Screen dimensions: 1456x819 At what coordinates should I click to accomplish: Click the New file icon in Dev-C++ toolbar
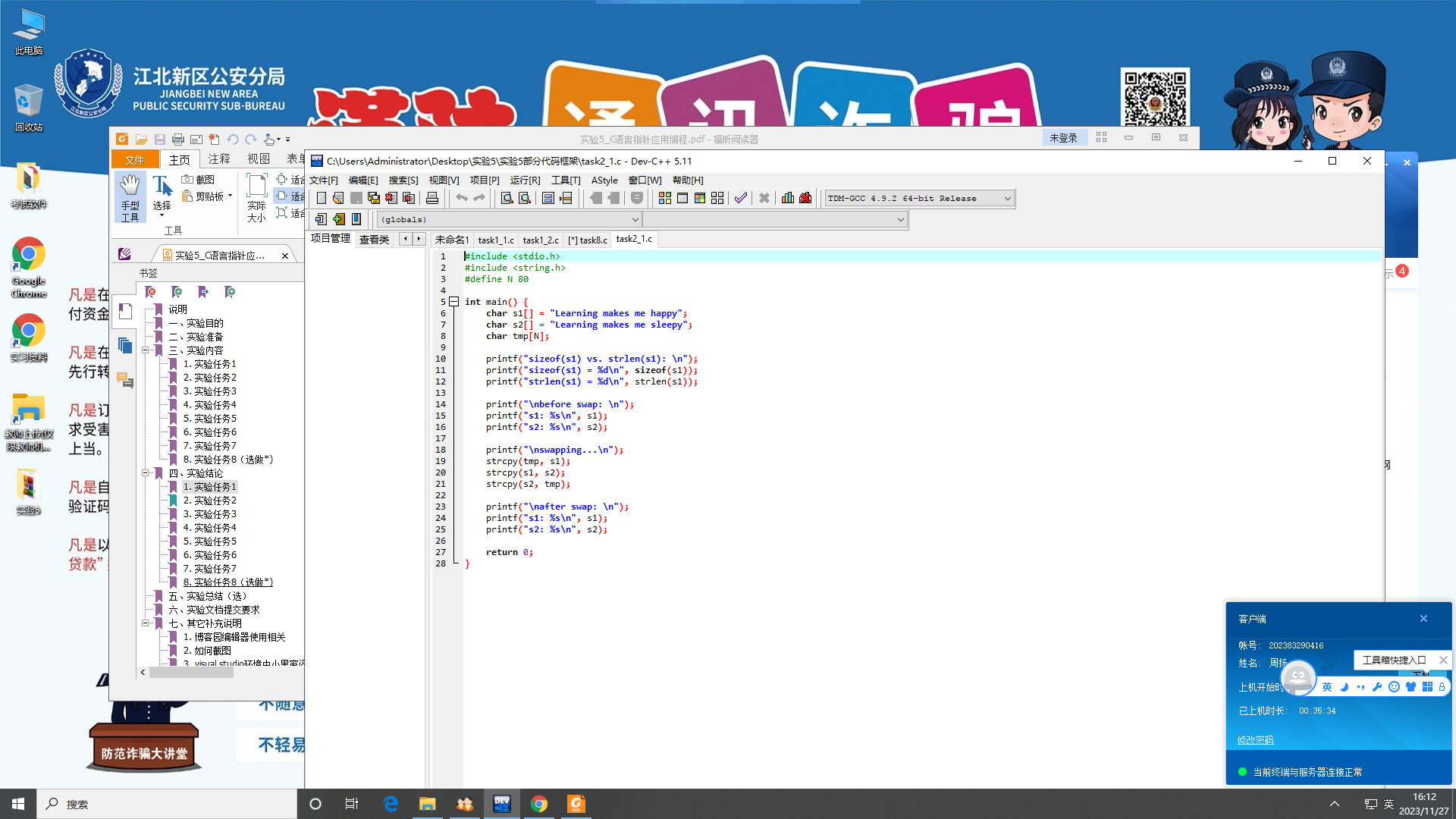pos(322,198)
